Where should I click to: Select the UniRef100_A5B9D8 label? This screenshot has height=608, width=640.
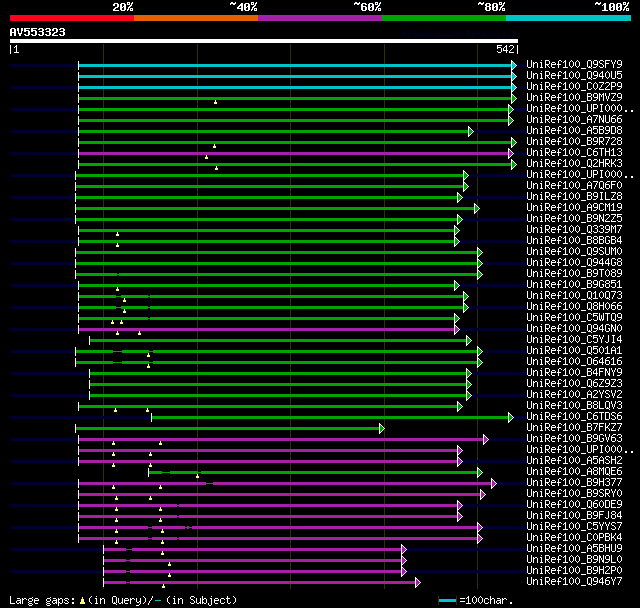[x=574, y=131]
